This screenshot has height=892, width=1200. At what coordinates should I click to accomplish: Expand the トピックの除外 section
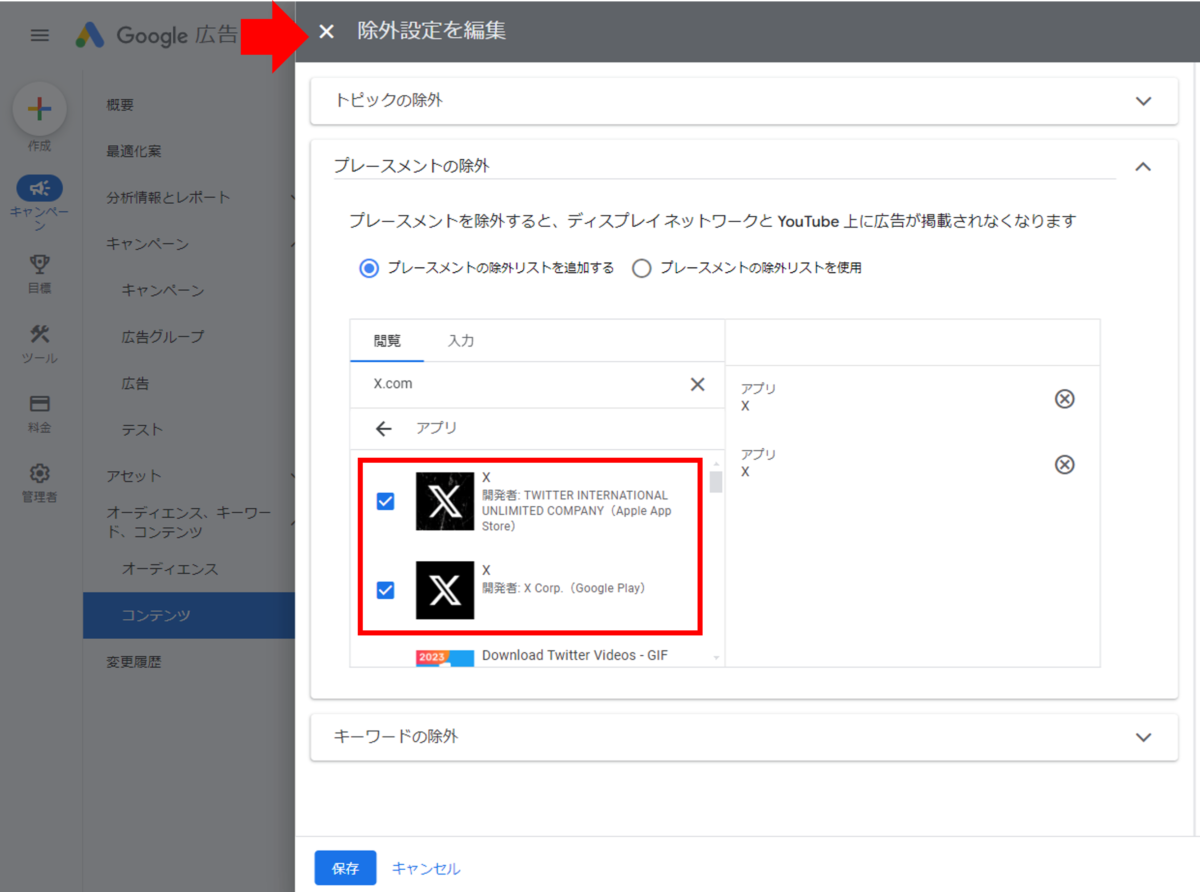(1144, 101)
